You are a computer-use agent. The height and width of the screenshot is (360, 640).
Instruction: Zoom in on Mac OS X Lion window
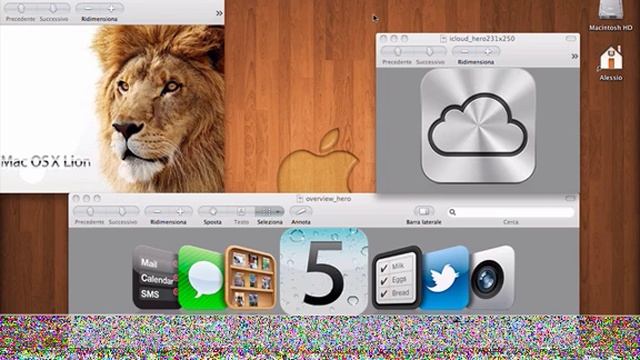tap(111, 8)
